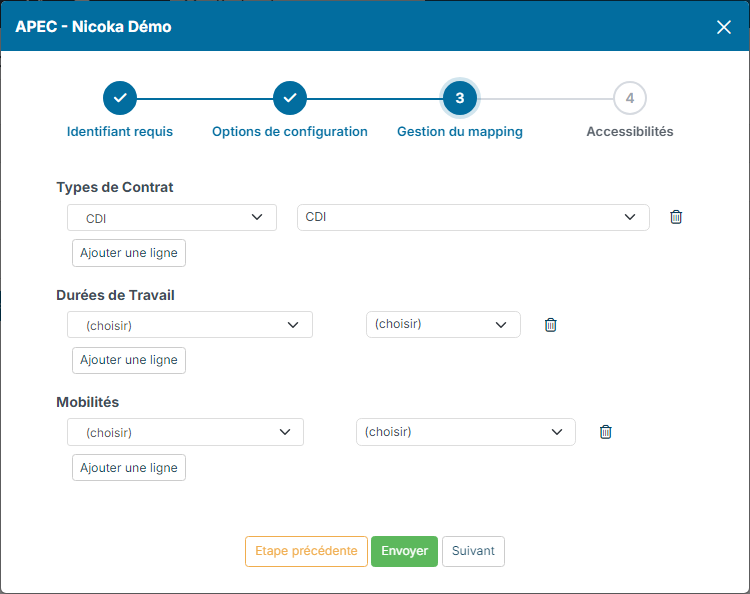Remove the Mobilités mapping row
Viewport: 750px width, 594px height.
(606, 432)
